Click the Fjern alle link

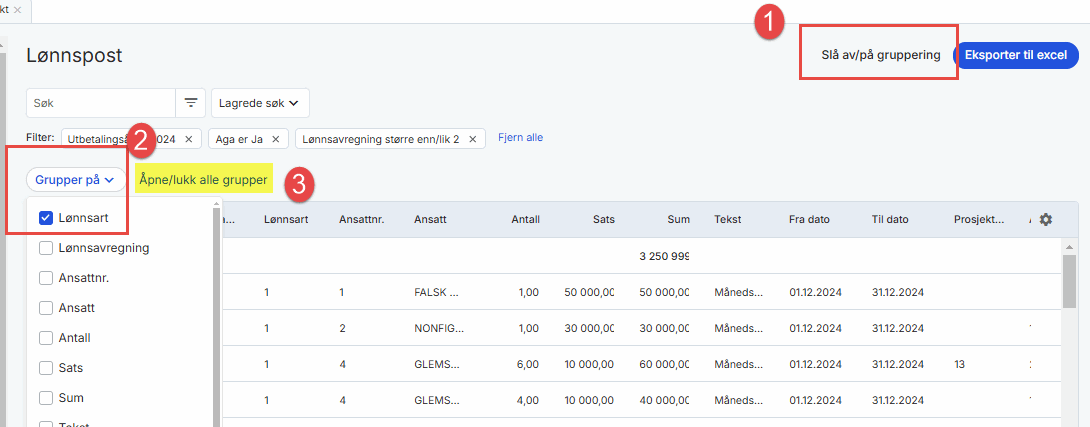click(x=520, y=138)
